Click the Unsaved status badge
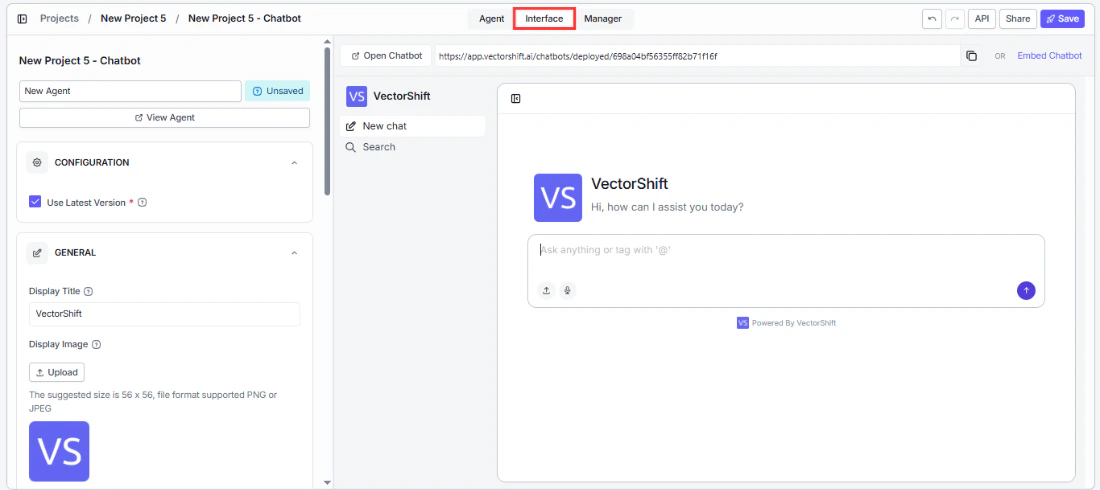 tap(277, 91)
